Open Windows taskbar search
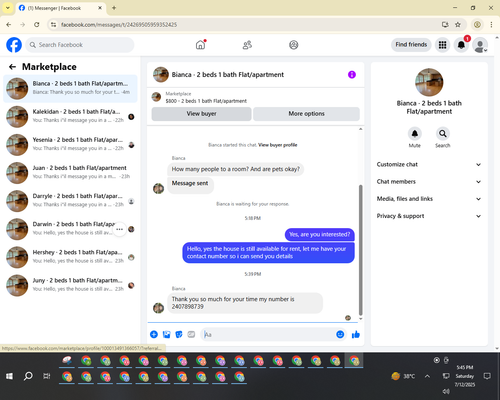500x400 pixels. coord(28,376)
